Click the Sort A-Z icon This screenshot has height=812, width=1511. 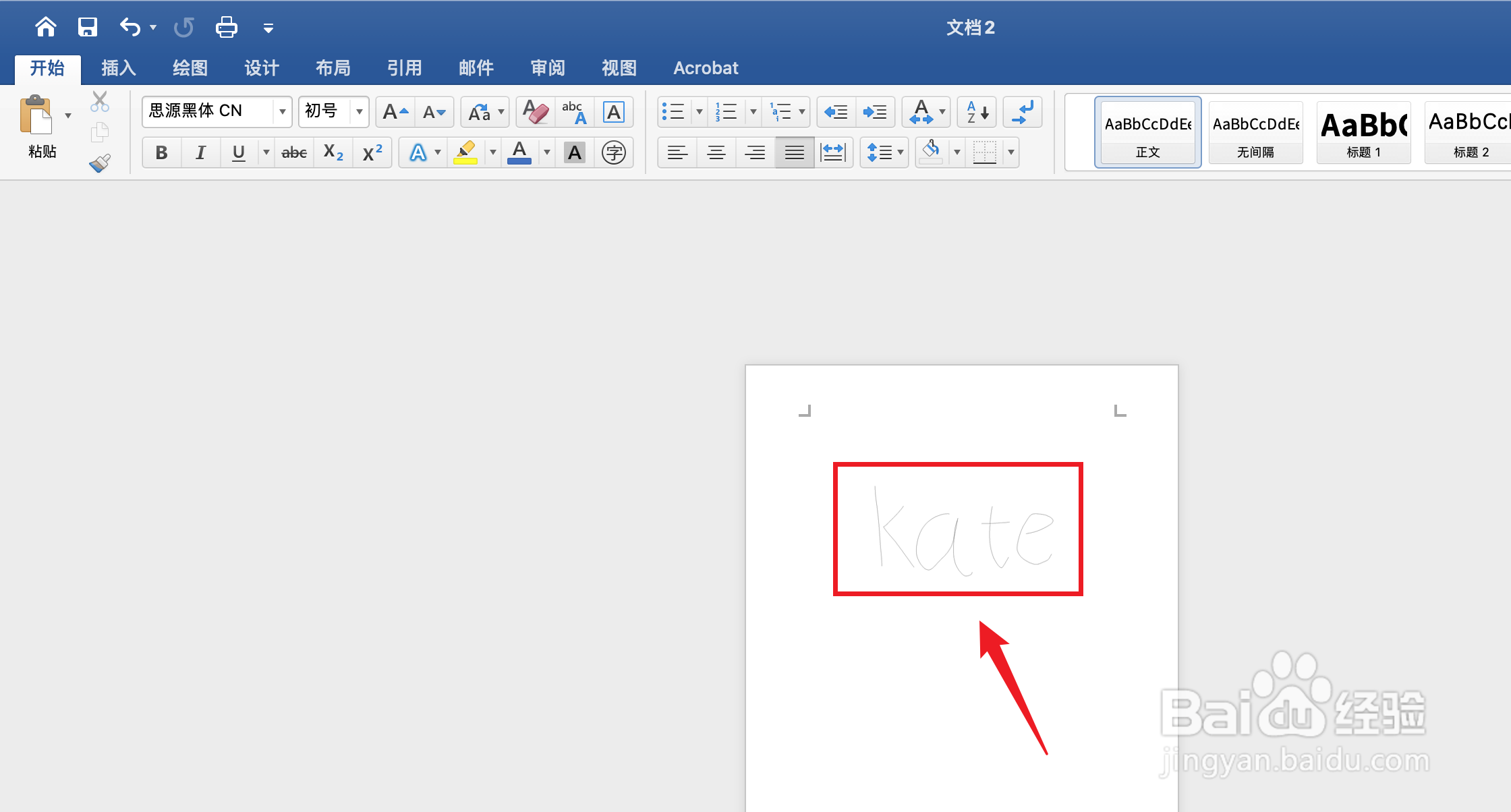tap(977, 112)
